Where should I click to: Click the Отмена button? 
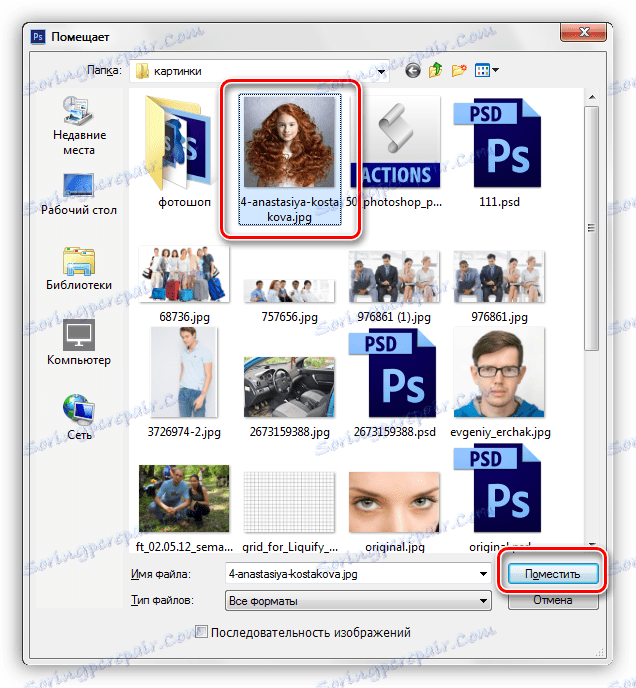553,600
